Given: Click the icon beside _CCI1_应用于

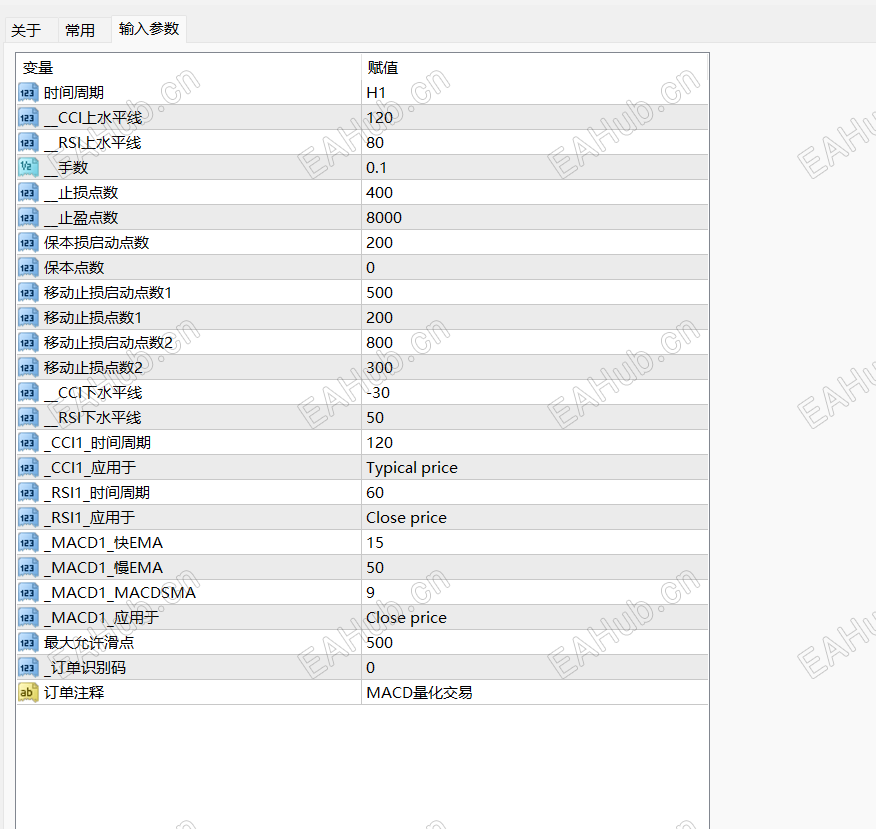Looking at the screenshot, I should pos(28,468).
